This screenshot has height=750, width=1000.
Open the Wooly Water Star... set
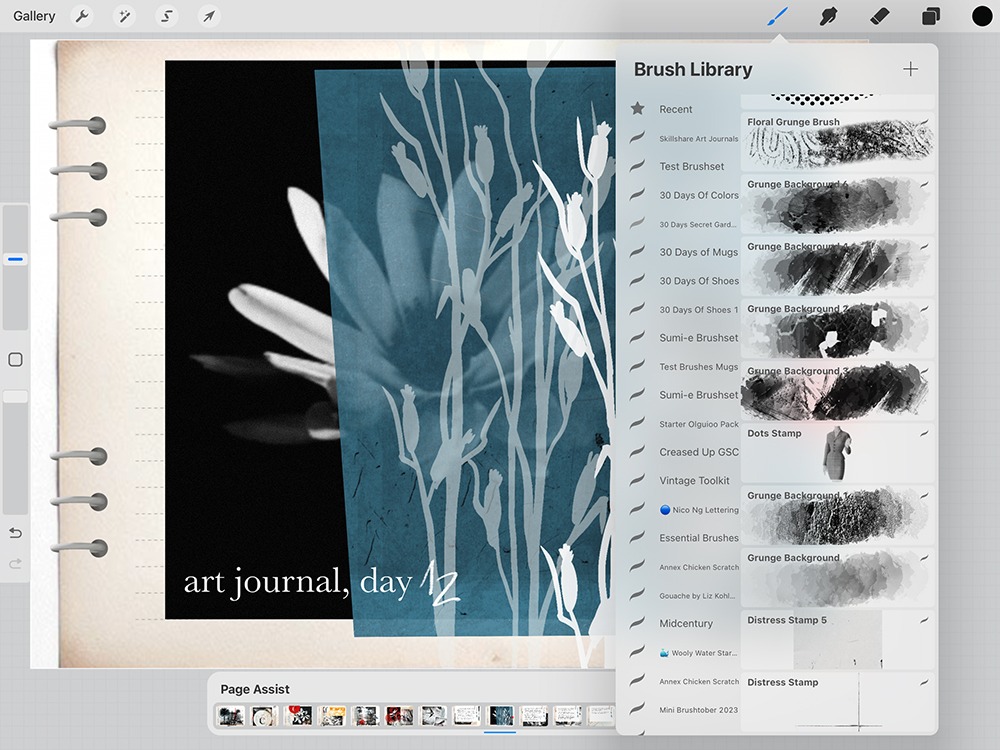(x=698, y=653)
